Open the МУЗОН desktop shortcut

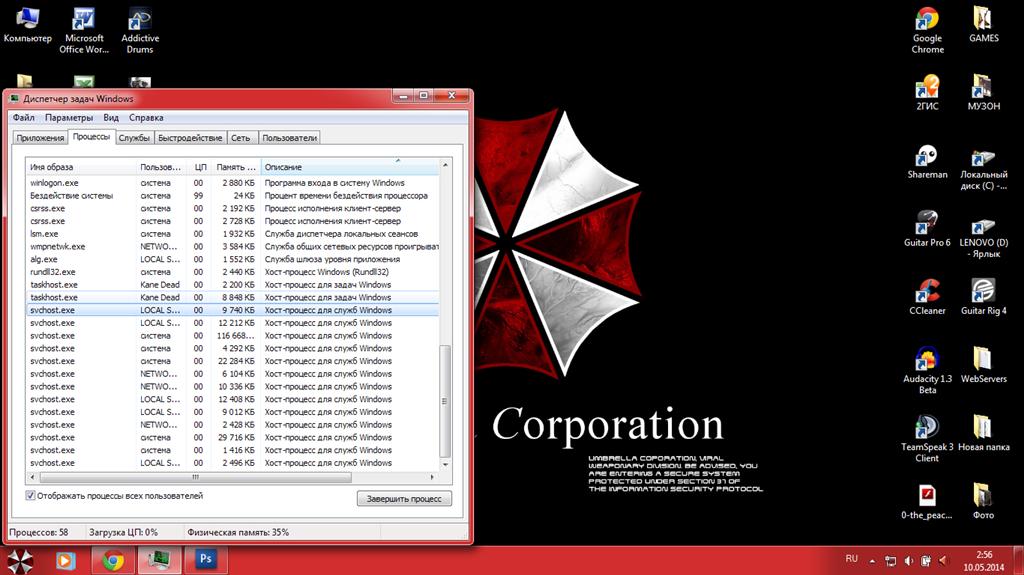(984, 93)
